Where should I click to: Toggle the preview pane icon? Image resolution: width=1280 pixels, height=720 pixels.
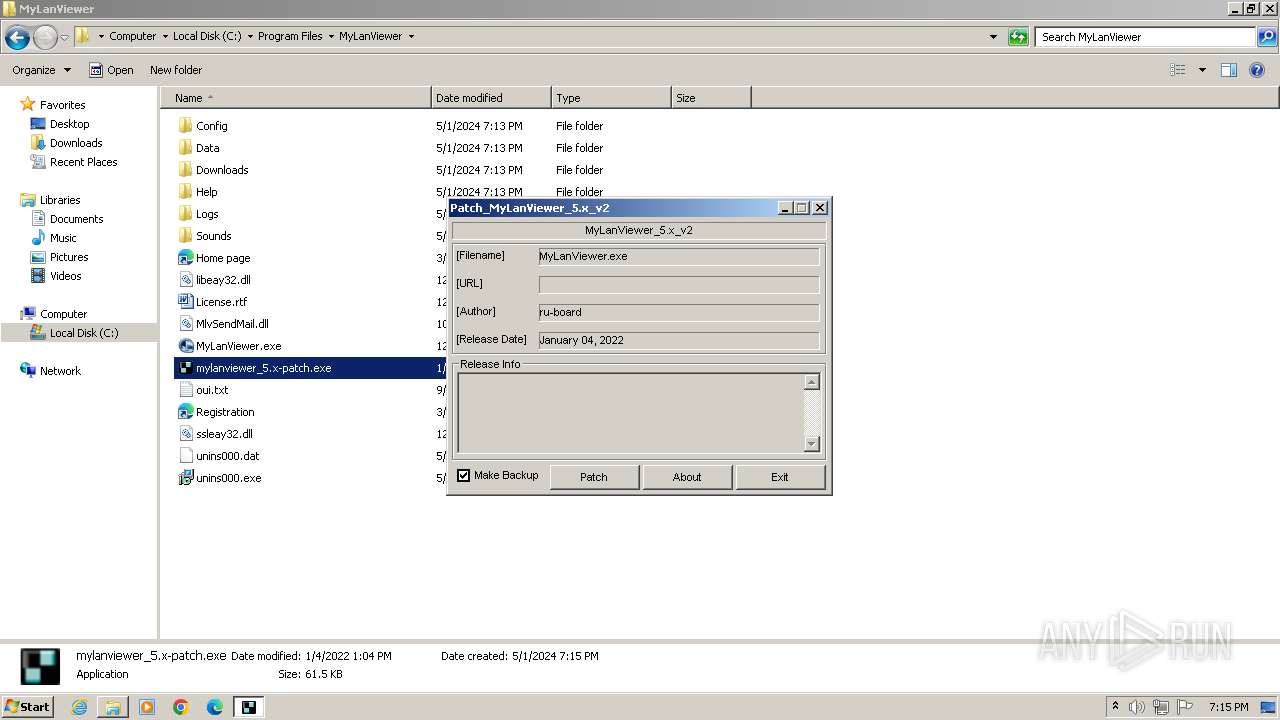coord(1229,70)
